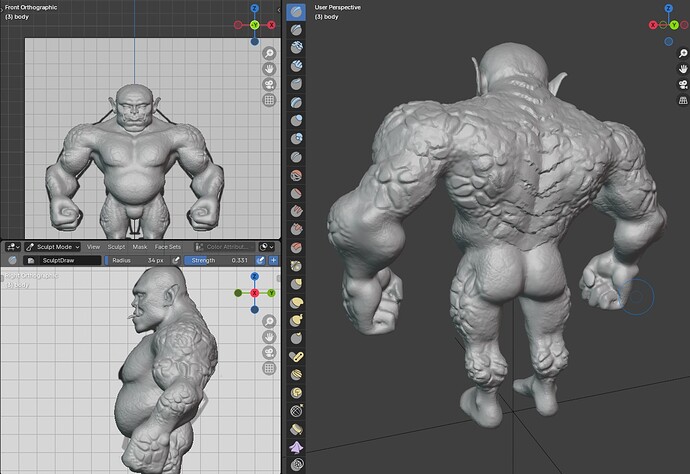
Task: Open the Face Sets menu
Action: click(x=168, y=247)
